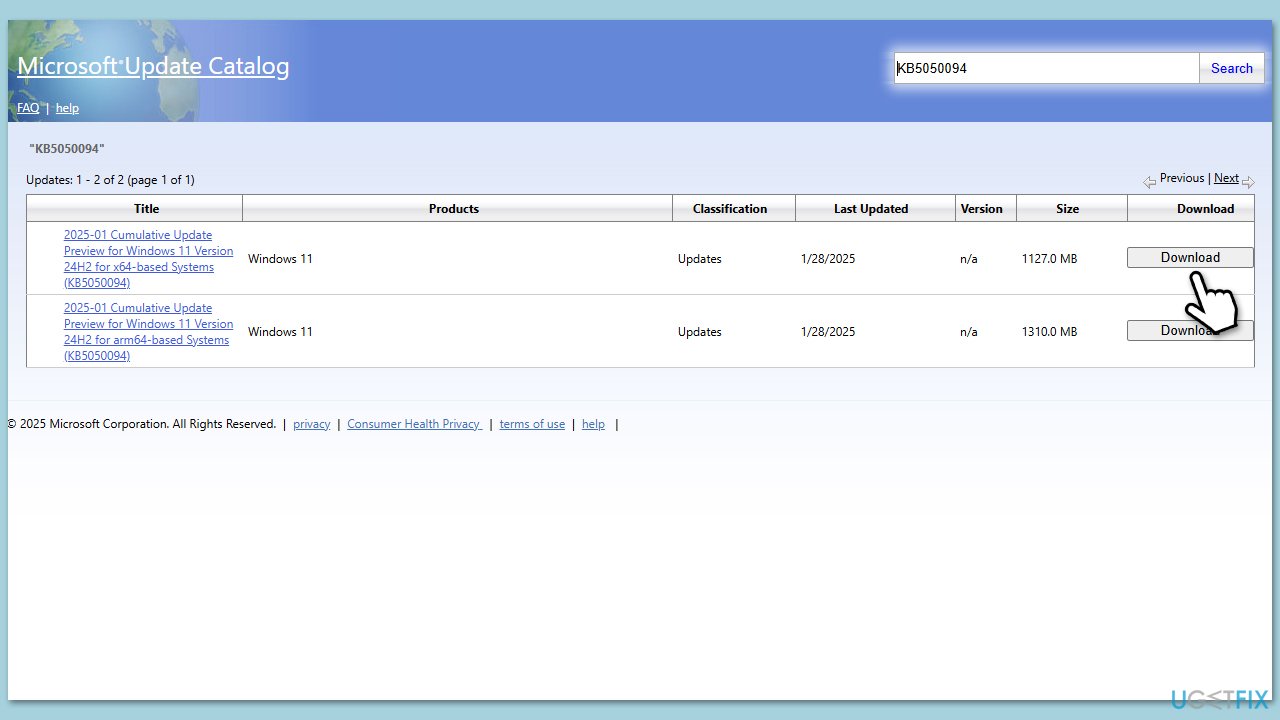Click the KB5050094 search input field
The width and height of the screenshot is (1280, 720).
[1046, 68]
